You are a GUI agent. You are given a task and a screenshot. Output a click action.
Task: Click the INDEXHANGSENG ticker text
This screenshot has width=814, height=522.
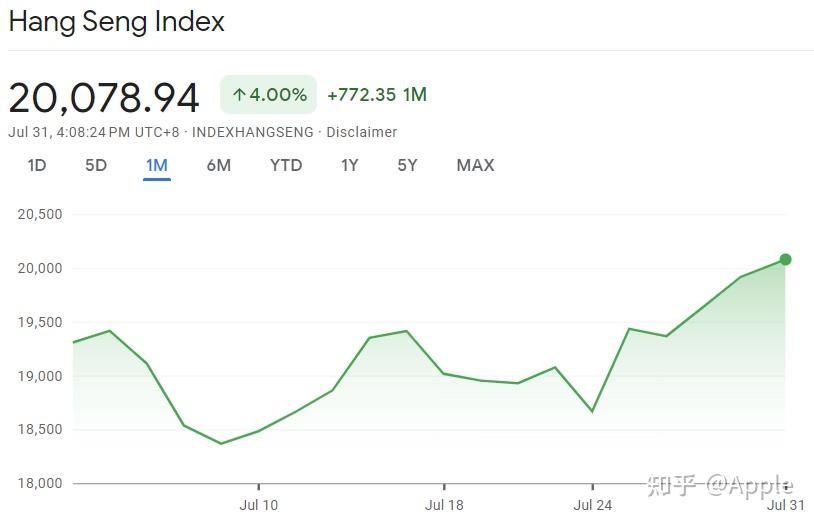(252, 132)
